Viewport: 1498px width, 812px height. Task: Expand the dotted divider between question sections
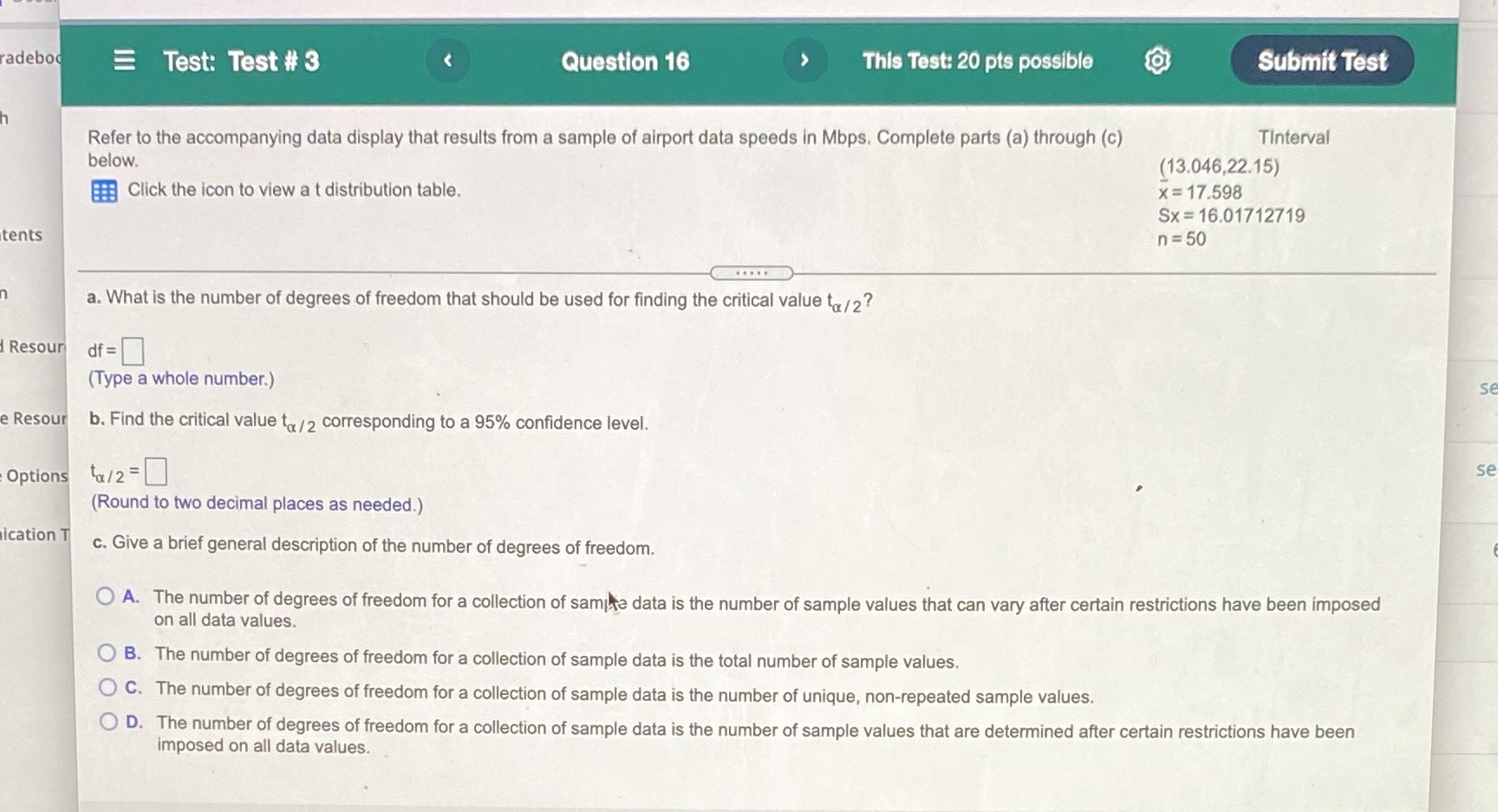click(751, 273)
